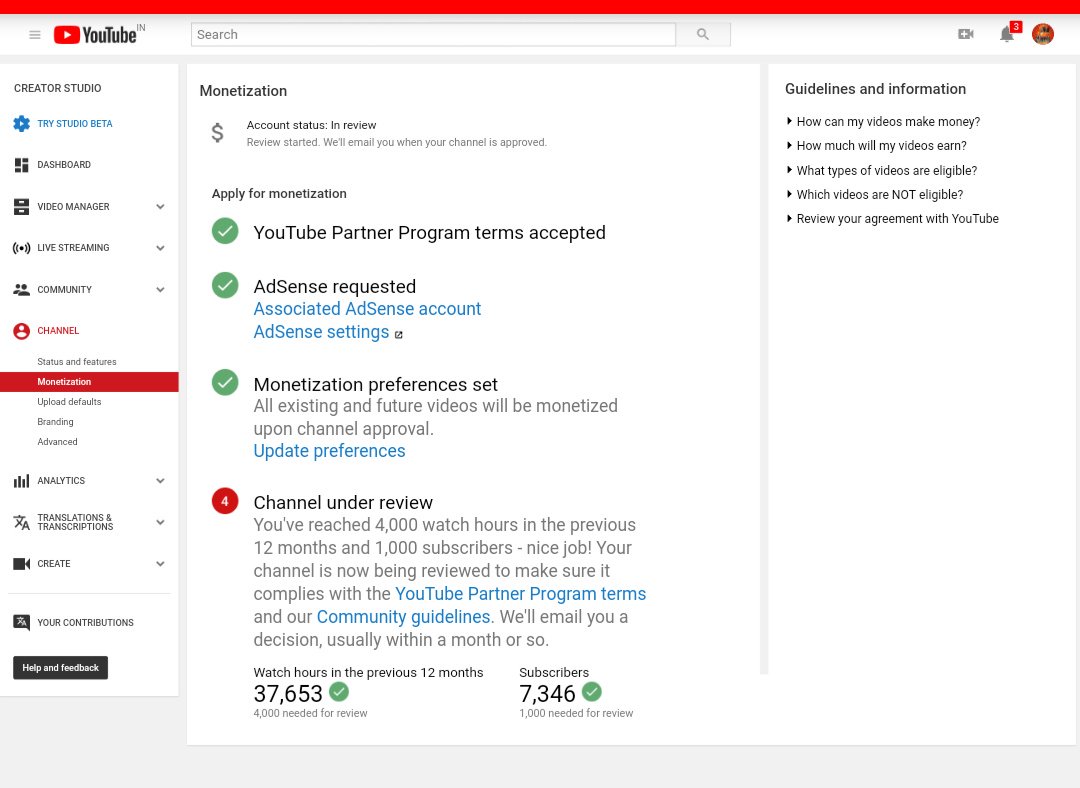
Task: Click green check beside AdSense requested
Action: 225,285
